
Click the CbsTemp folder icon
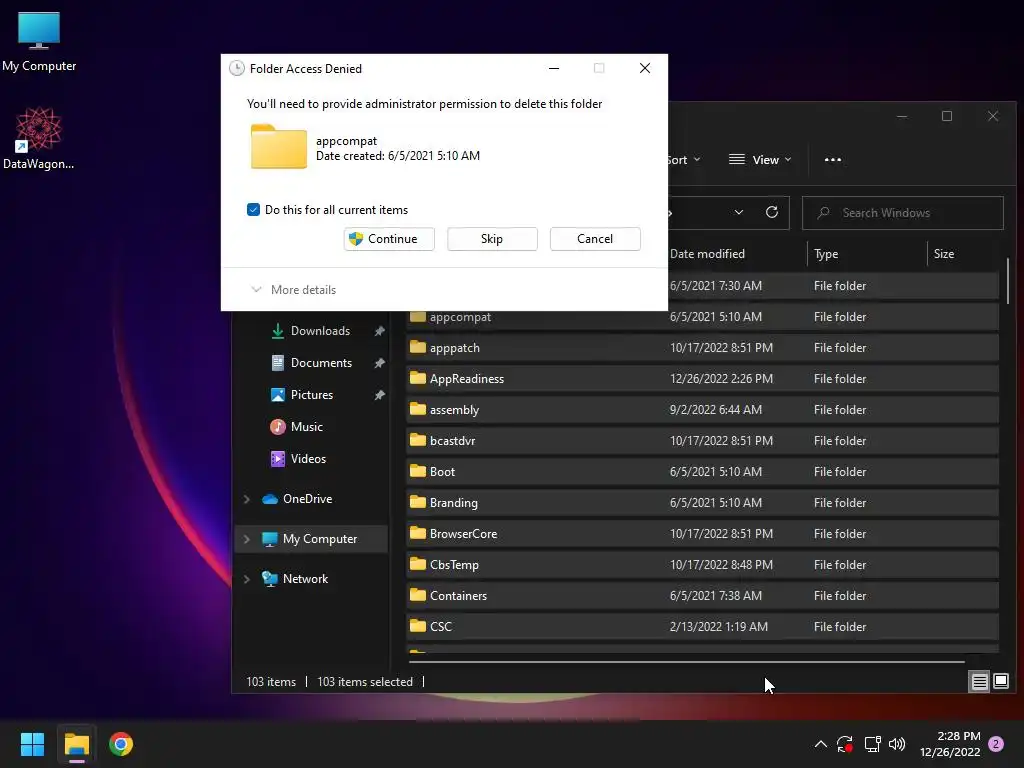(x=418, y=564)
